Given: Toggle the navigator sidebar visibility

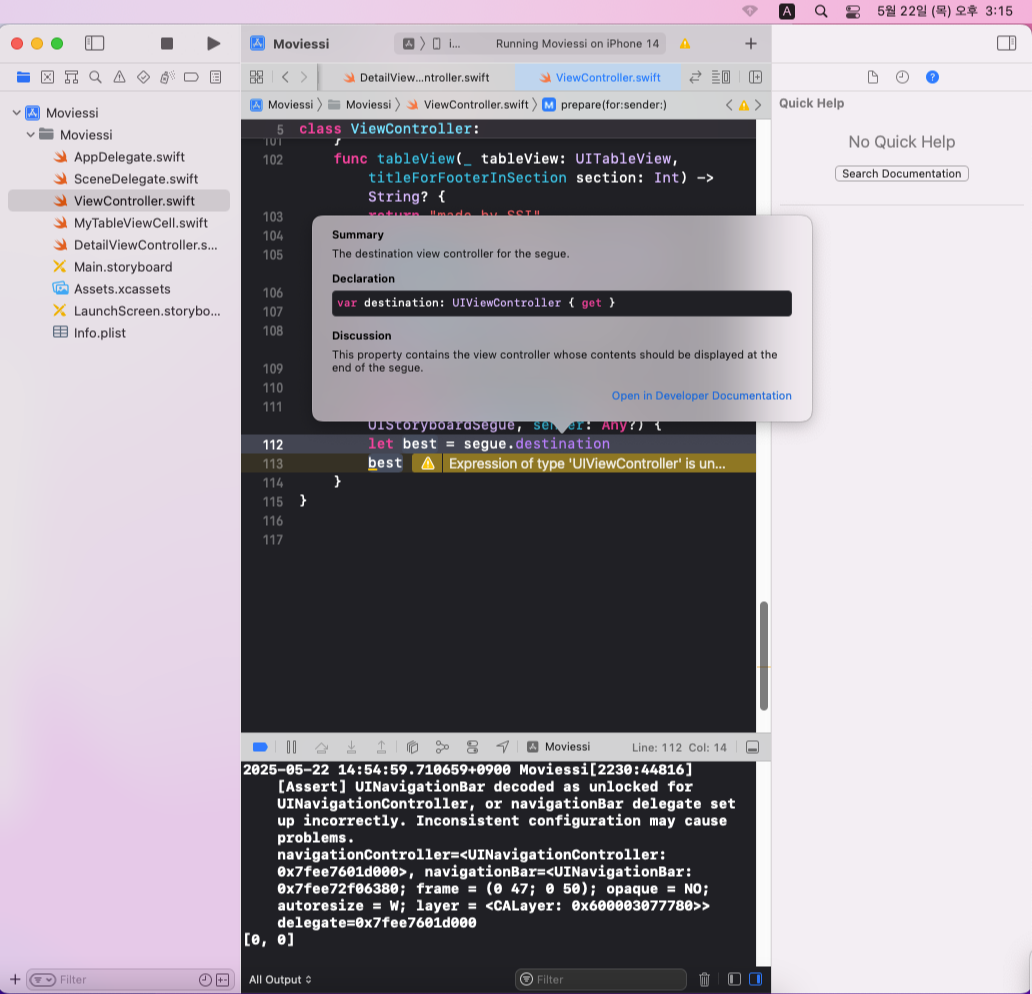Looking at the screenshot, I should [x=95, y=43].
